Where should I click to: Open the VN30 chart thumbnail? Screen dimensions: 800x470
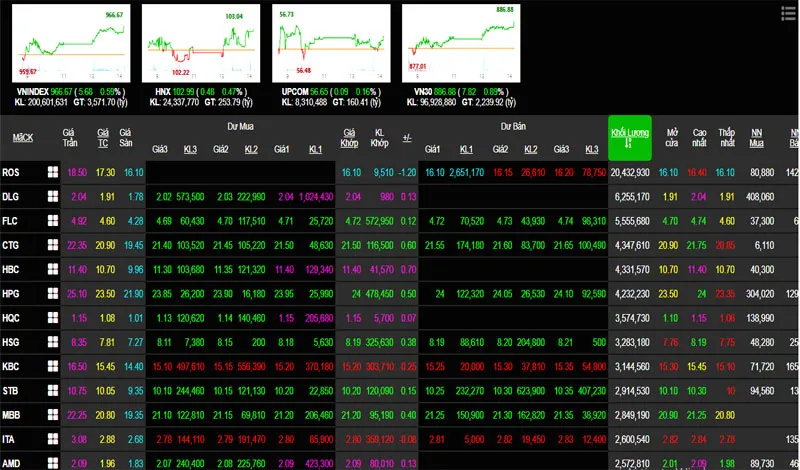461,43
